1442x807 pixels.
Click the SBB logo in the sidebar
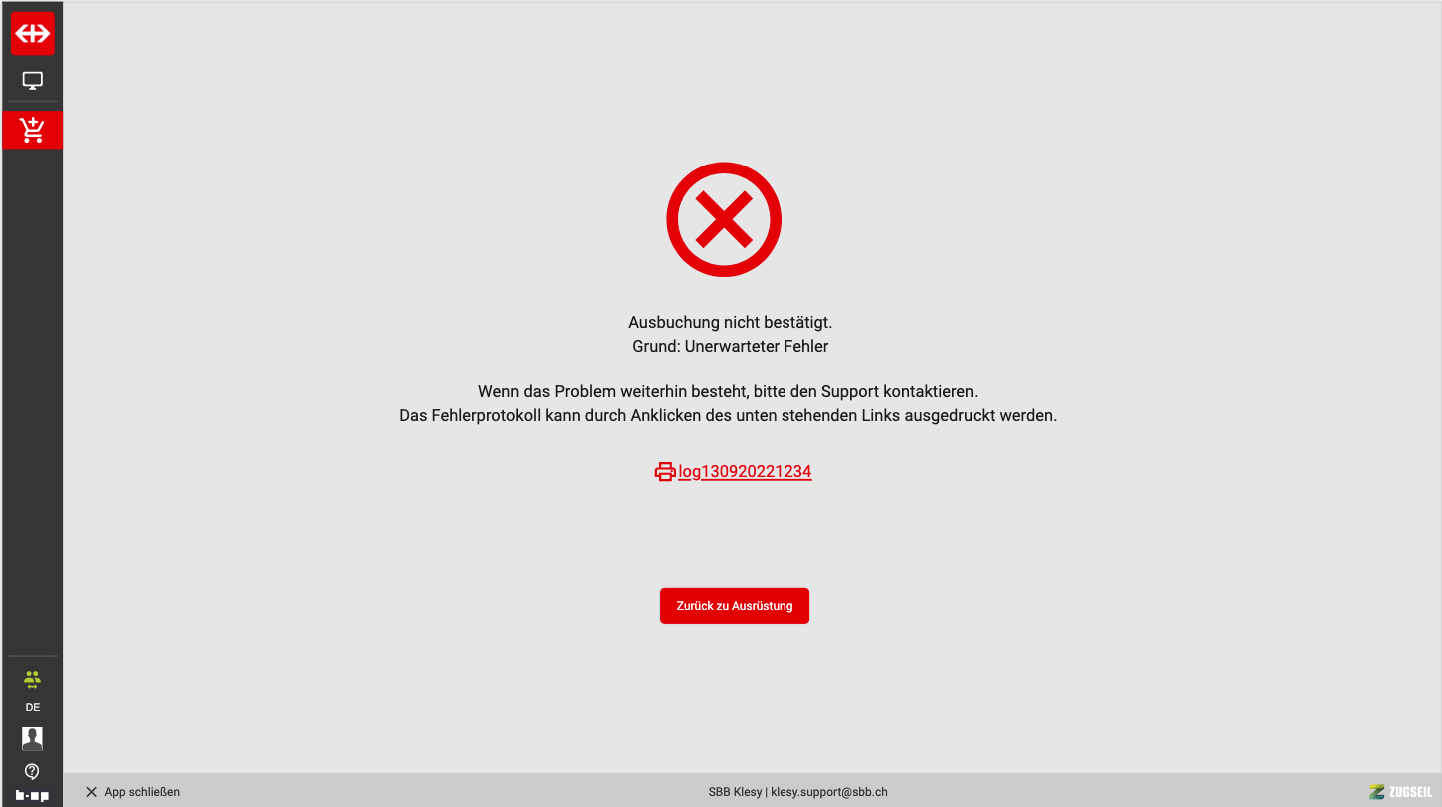pyautogui.click(x=32, y=33)
